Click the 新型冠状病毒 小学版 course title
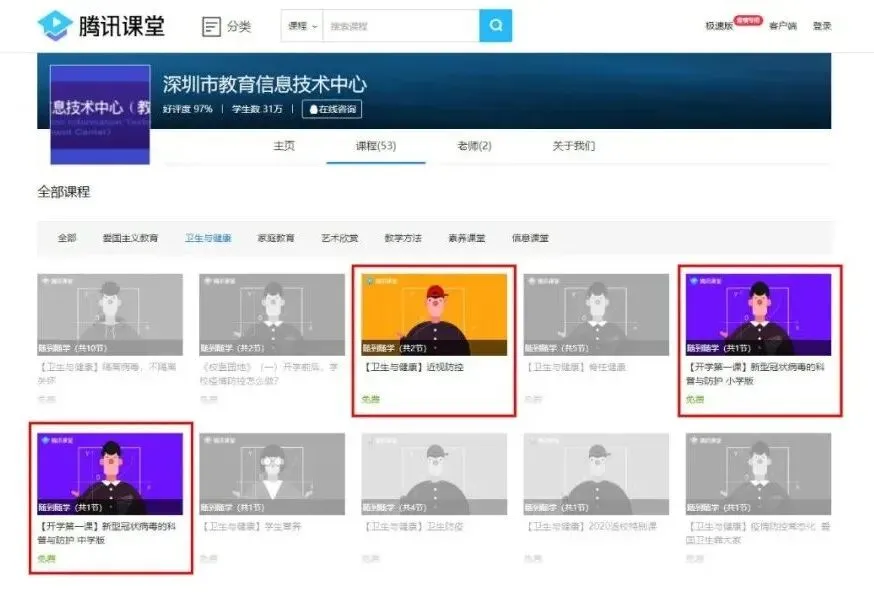Viewport: 874px width, 599px height. point(755,374)
